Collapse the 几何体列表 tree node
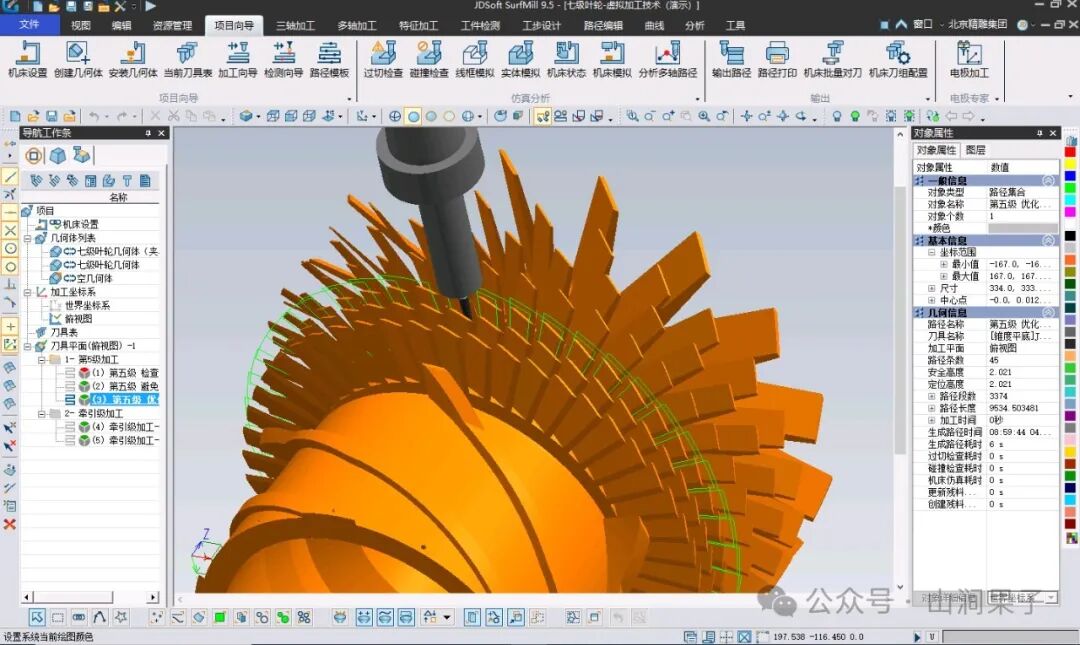The image size is (1080, 645). [x=27, y=238]
